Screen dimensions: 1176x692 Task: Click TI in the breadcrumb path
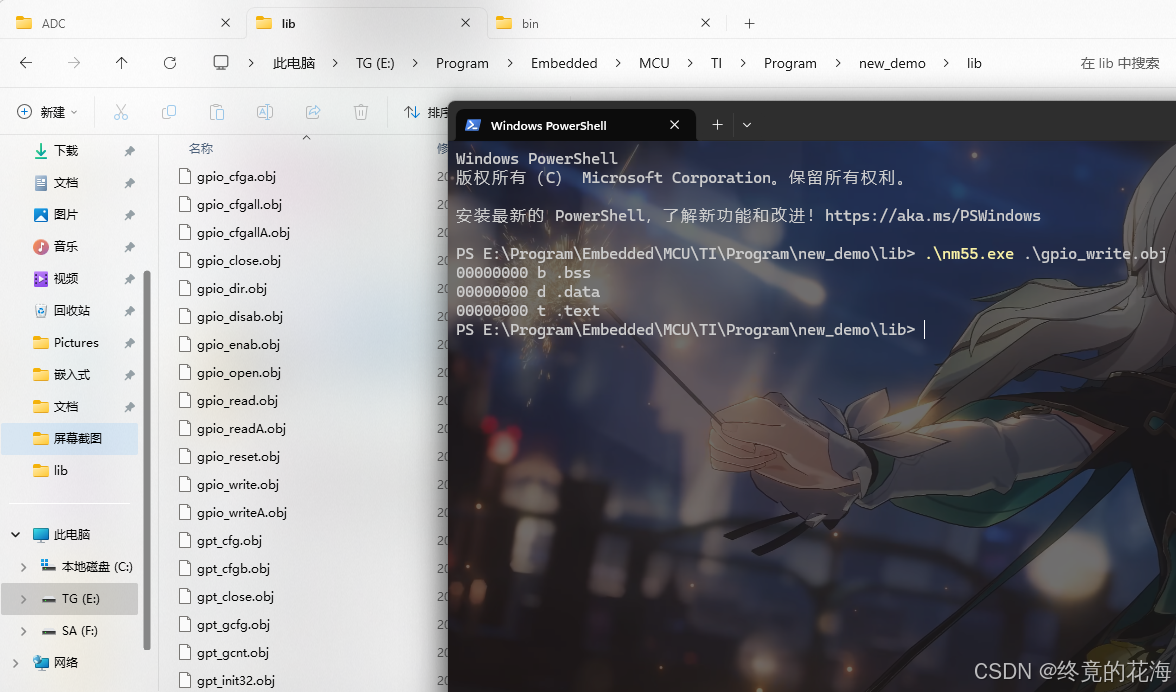(716, 63)
